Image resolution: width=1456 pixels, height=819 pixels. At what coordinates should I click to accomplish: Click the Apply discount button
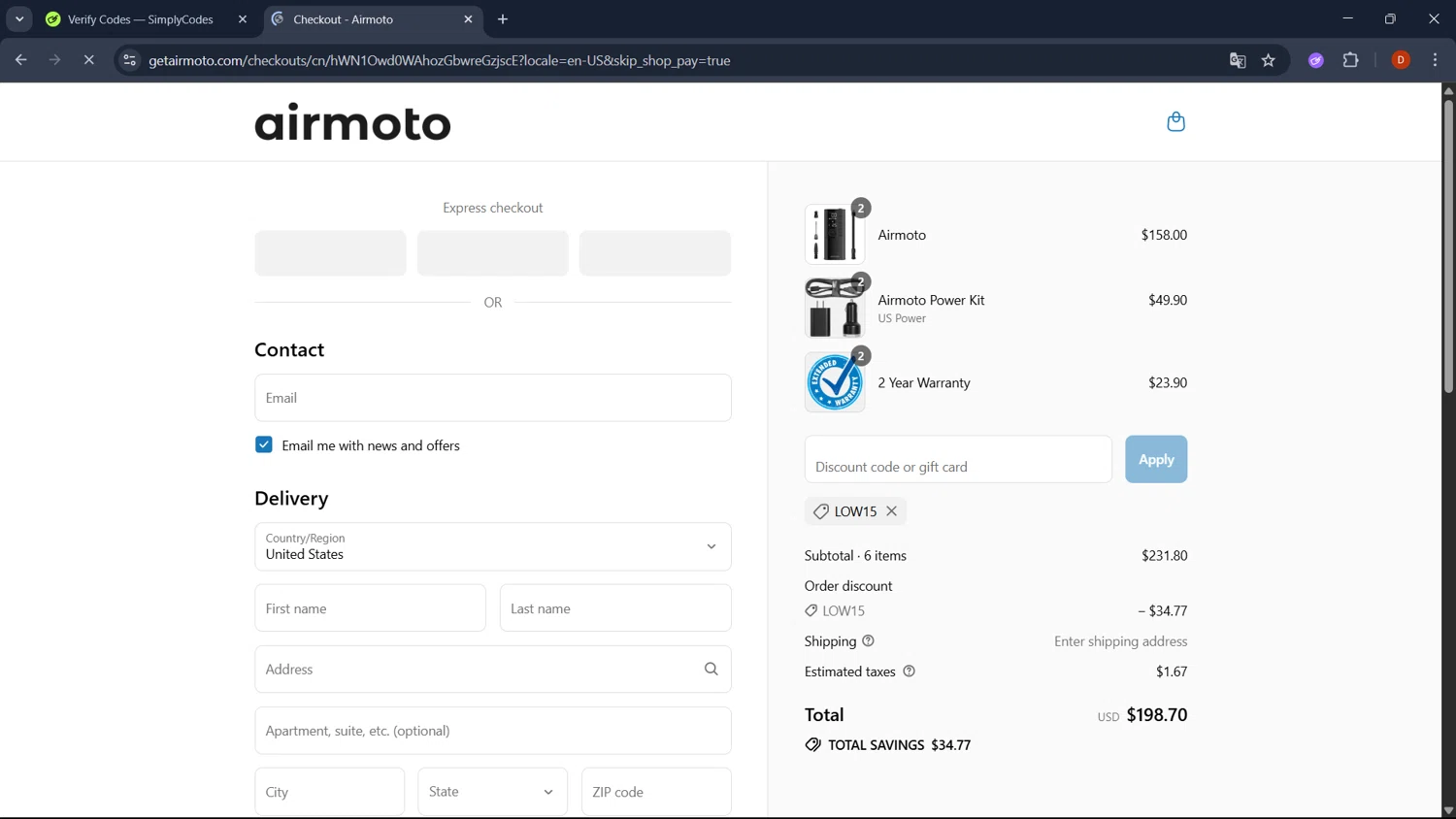click(1156, 459)
